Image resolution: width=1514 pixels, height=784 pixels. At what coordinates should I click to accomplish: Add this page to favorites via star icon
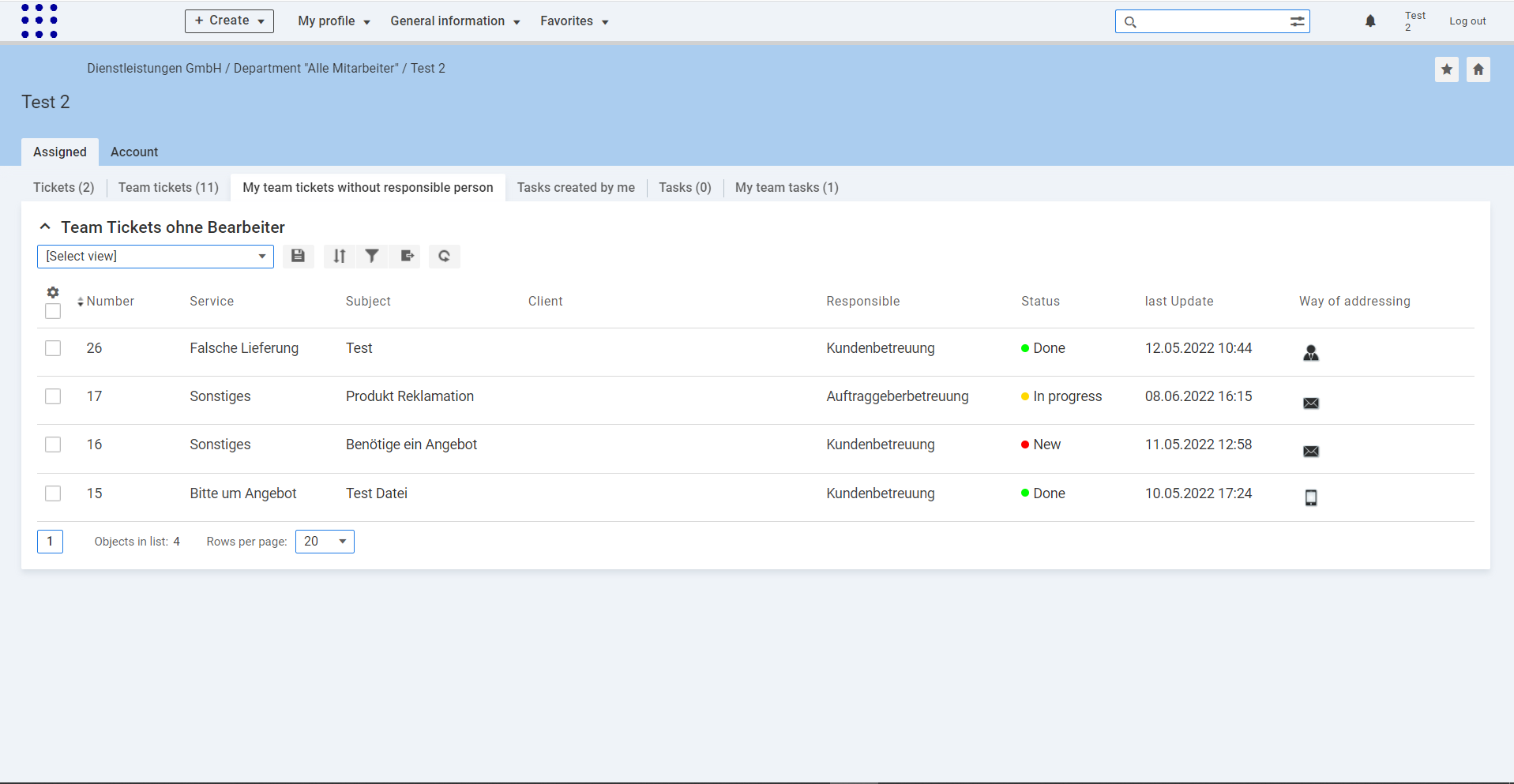[1447, 69]
